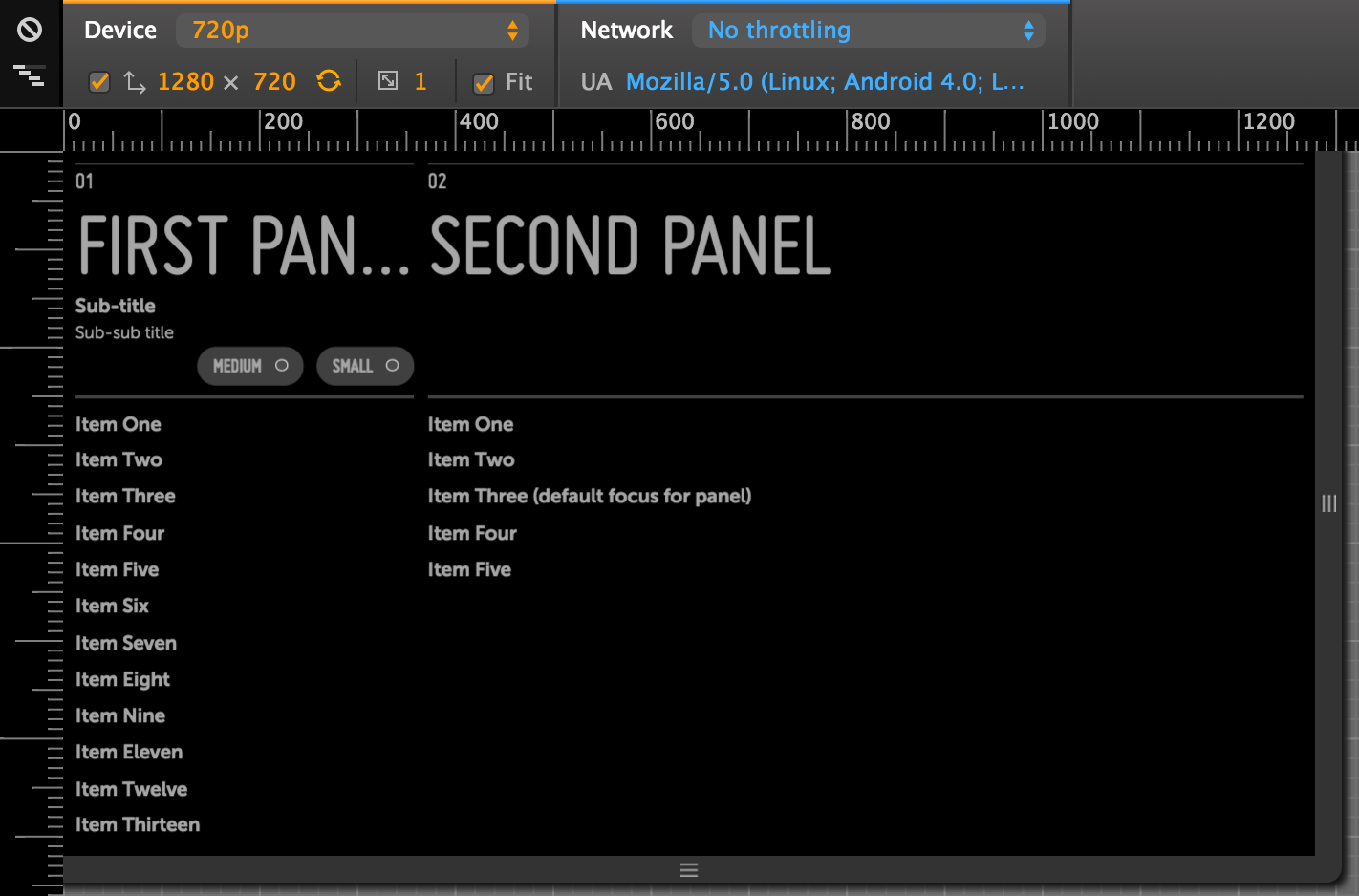The image size is (1359, 896).
Task: Select Item Three (default focus for panel)
Action: (x=589, y=496)
